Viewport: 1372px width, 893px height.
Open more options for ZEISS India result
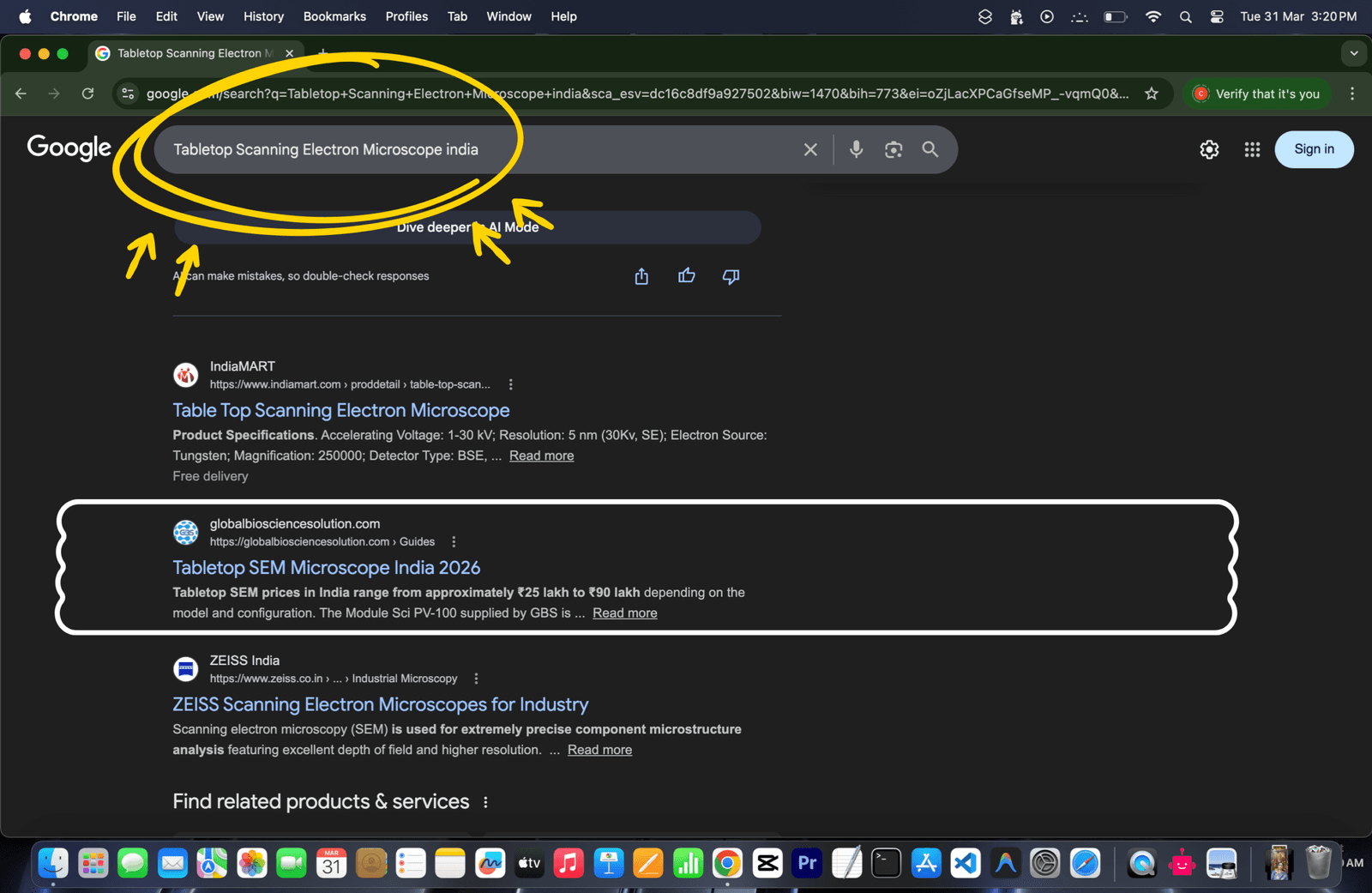[x=476, y=679]
